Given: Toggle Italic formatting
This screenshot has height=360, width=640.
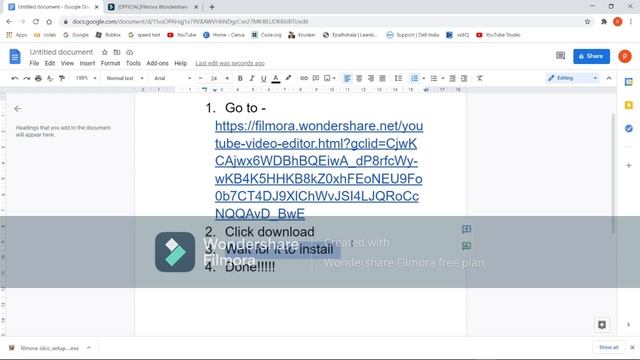Looking at the screenshot, I should (x=252, y=78).
